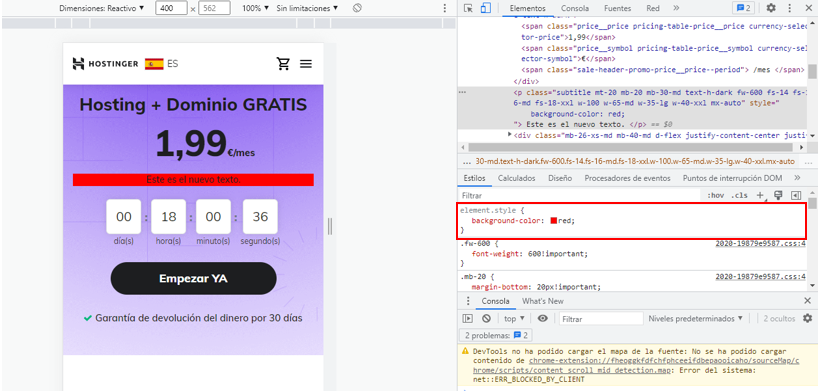Select the What's New drawer tab
Image resolution: width=819 pixels, height=391 pixels.
543,301
